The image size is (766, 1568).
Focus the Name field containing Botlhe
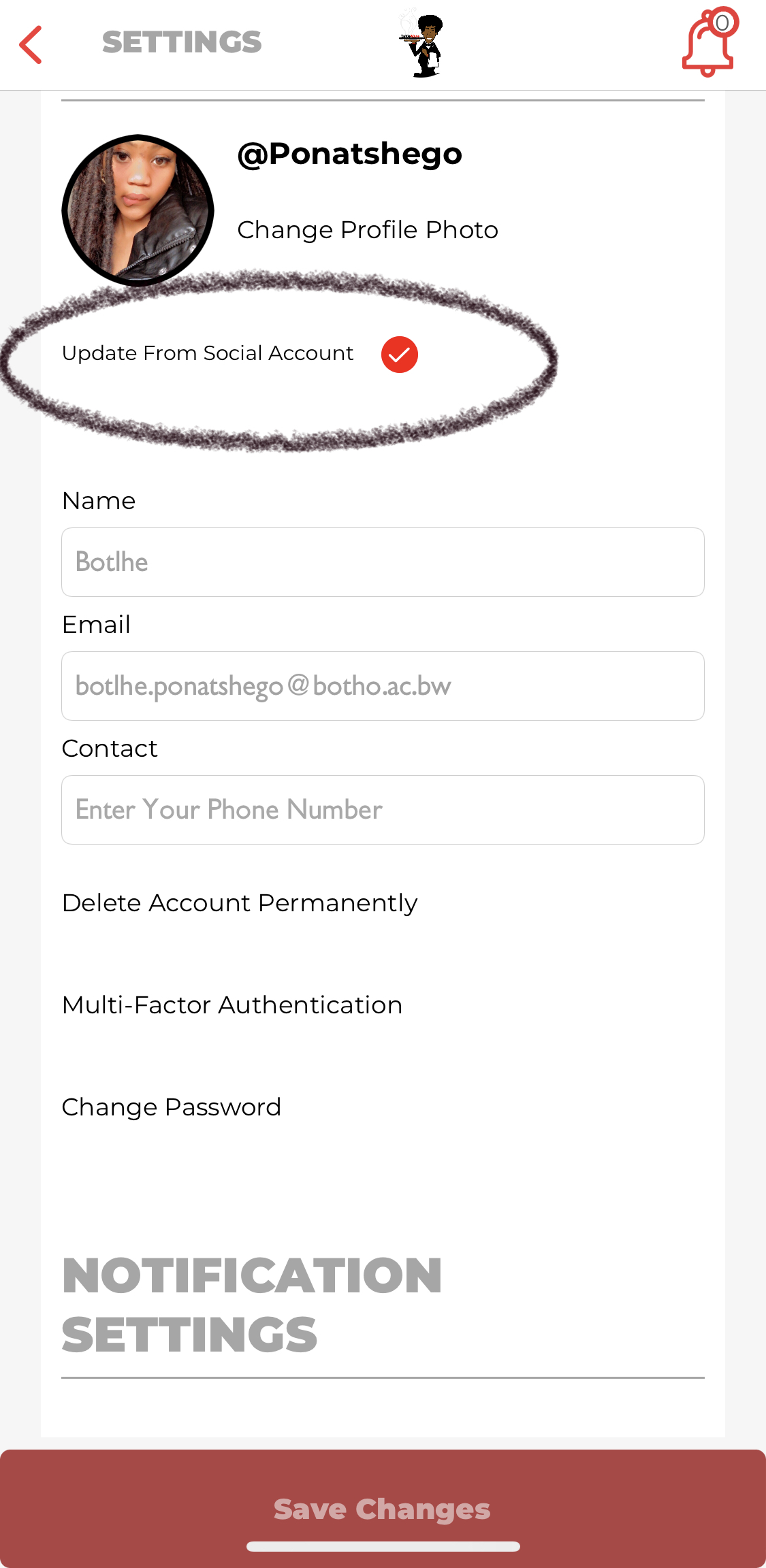tap(383, 562)
